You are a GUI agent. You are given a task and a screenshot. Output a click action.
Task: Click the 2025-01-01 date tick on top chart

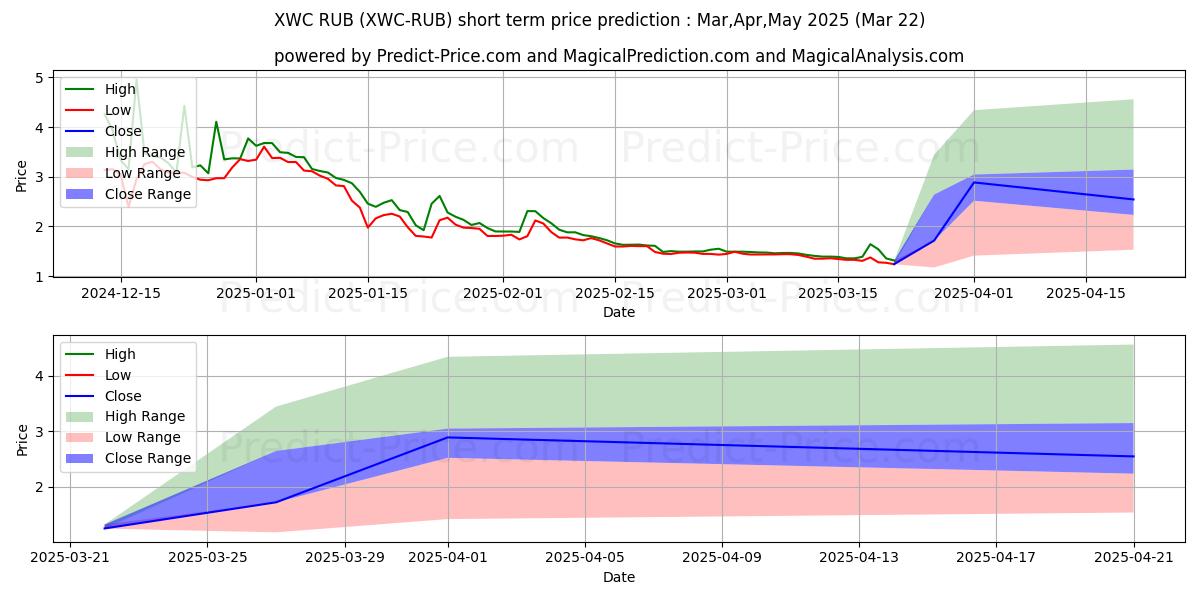click(256, 294)
